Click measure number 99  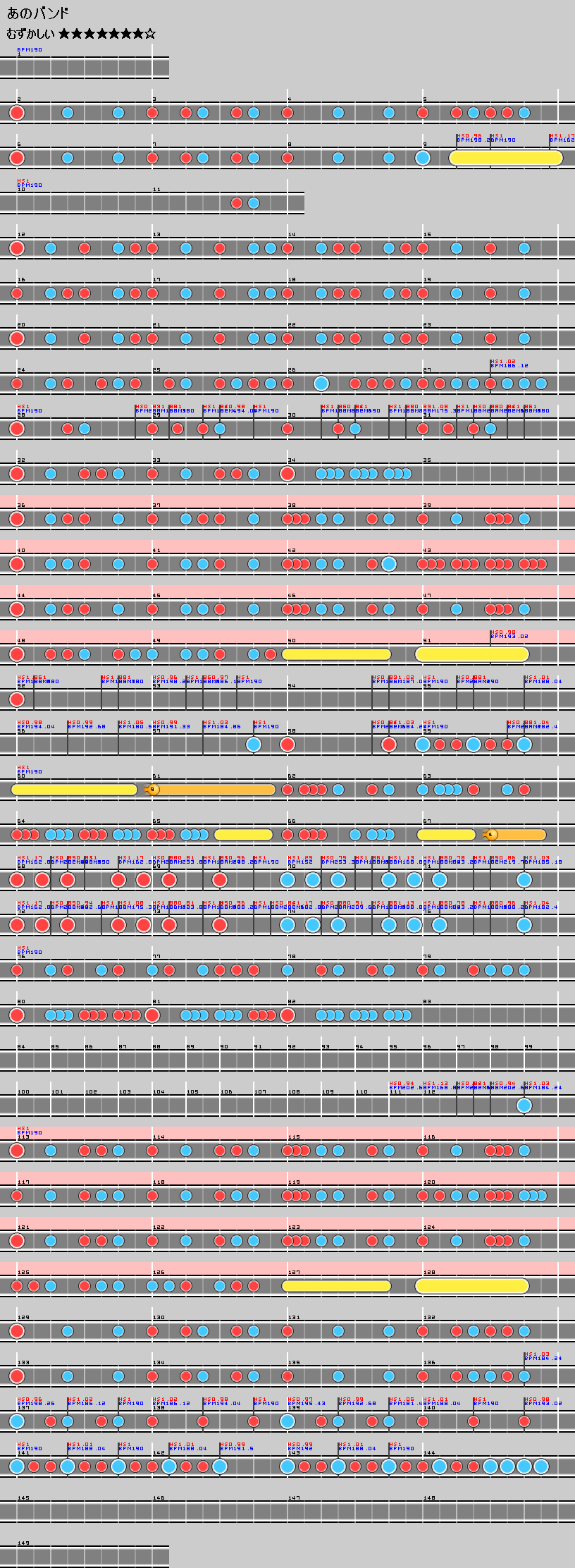click(528, 1047)
